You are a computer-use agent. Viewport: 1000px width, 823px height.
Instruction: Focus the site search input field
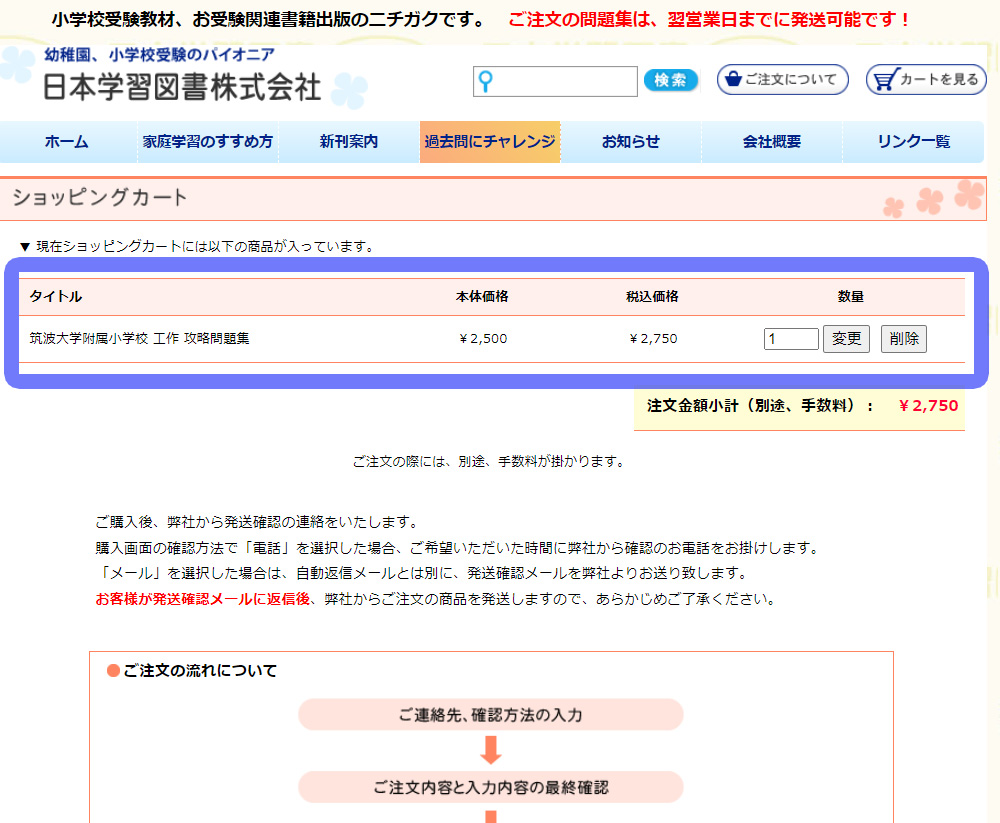[x=555, y=81]
